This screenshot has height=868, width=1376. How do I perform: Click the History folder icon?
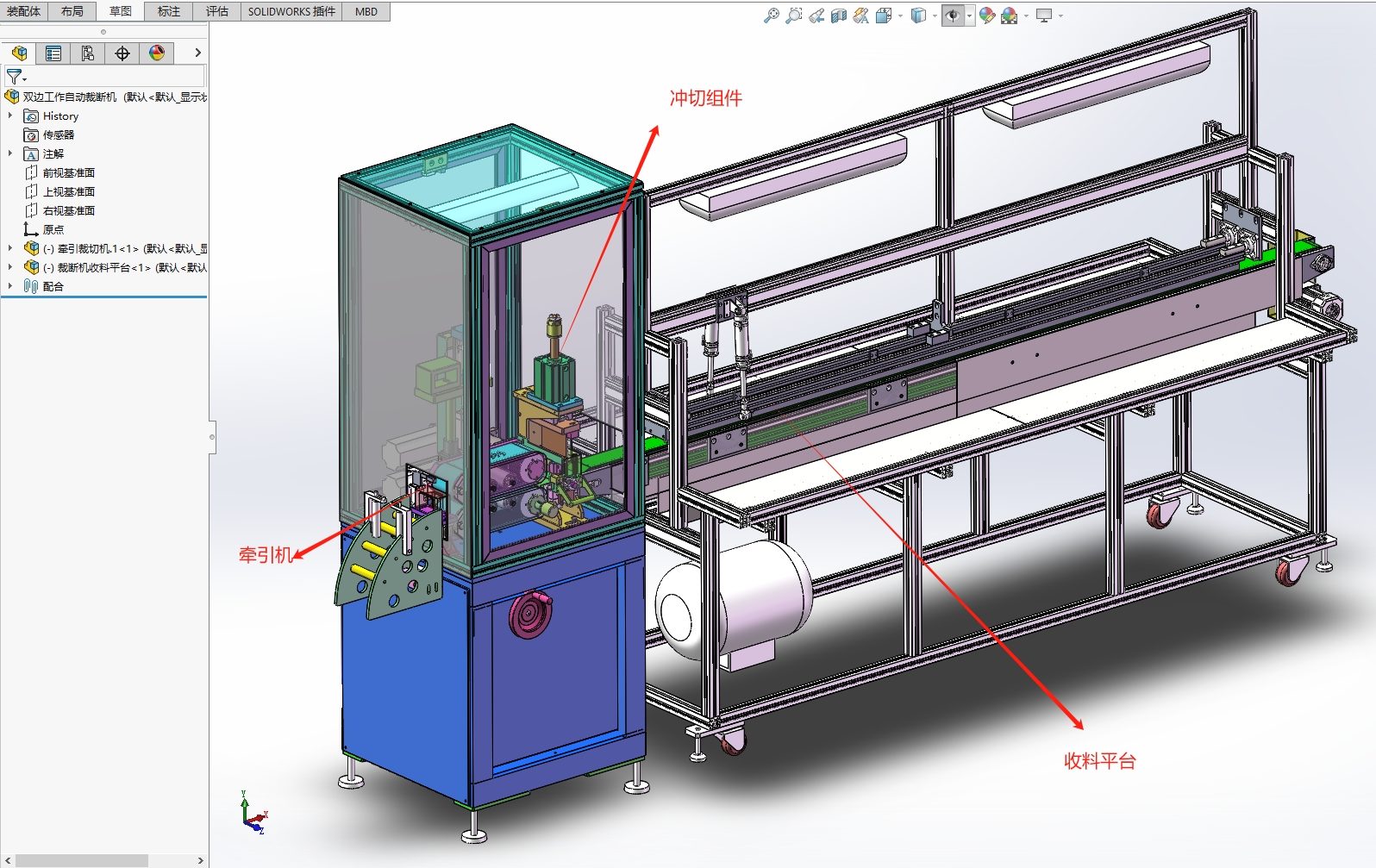click(x=31, y=116)
